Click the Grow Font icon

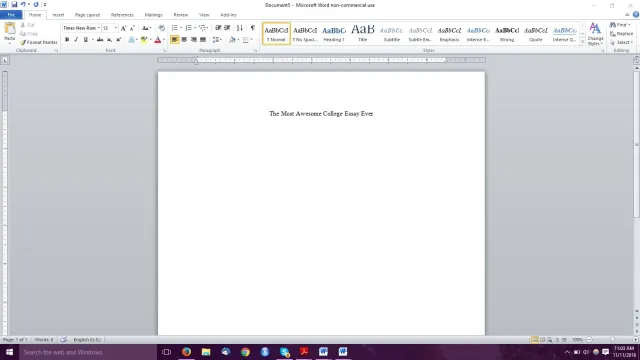click(123, 28)
